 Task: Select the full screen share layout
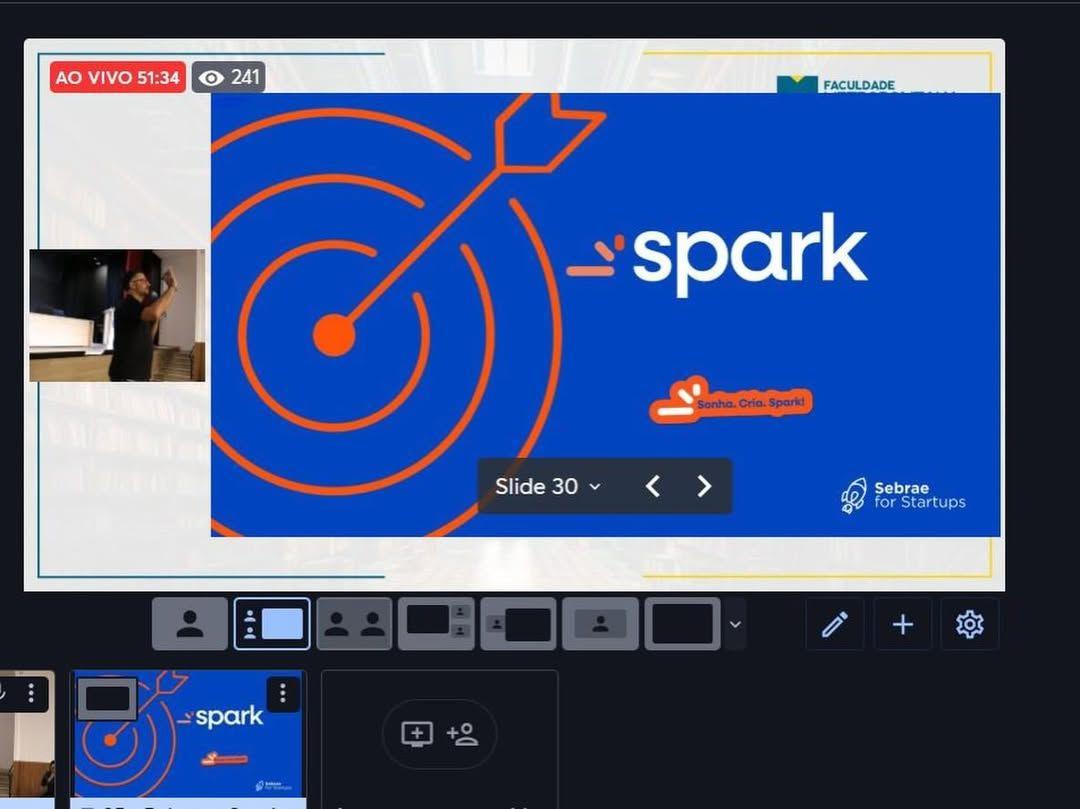point(682,624)
